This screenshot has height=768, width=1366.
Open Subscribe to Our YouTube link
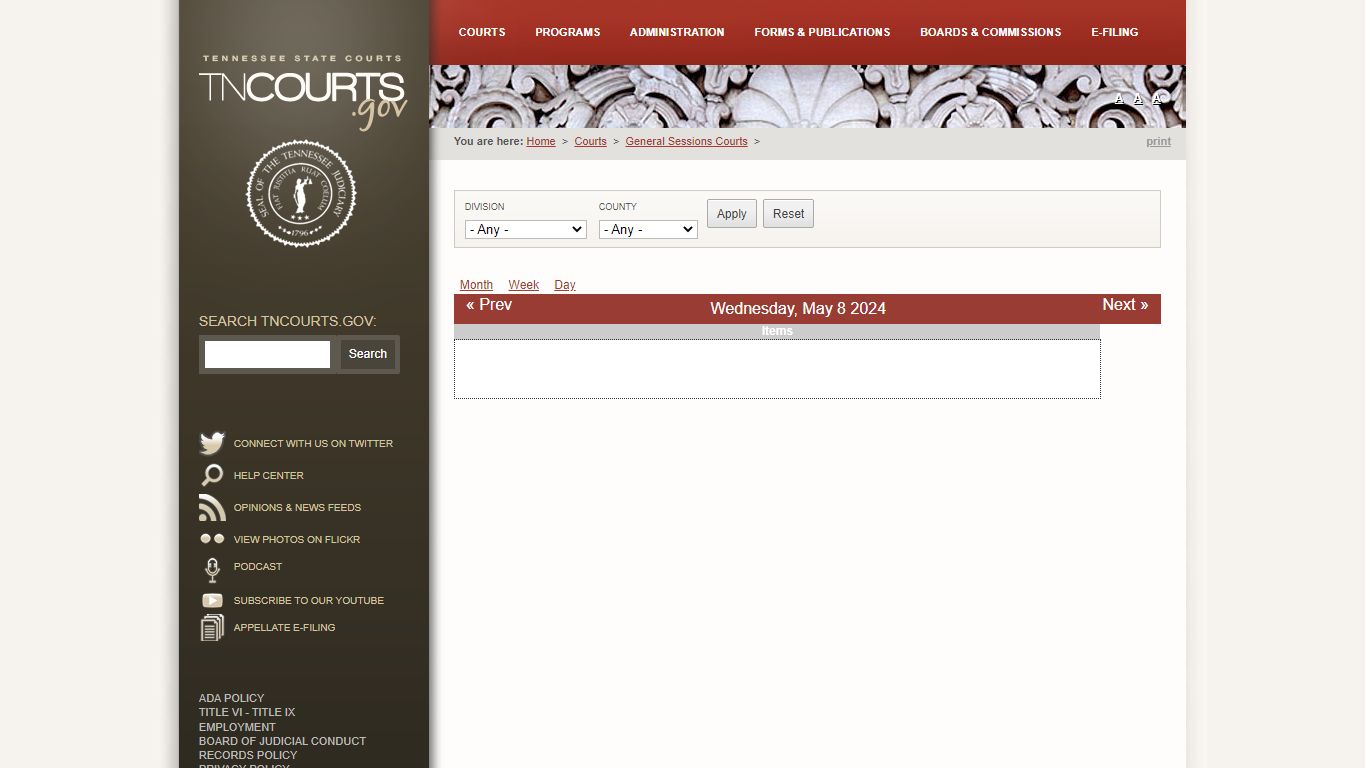(309, 601)
